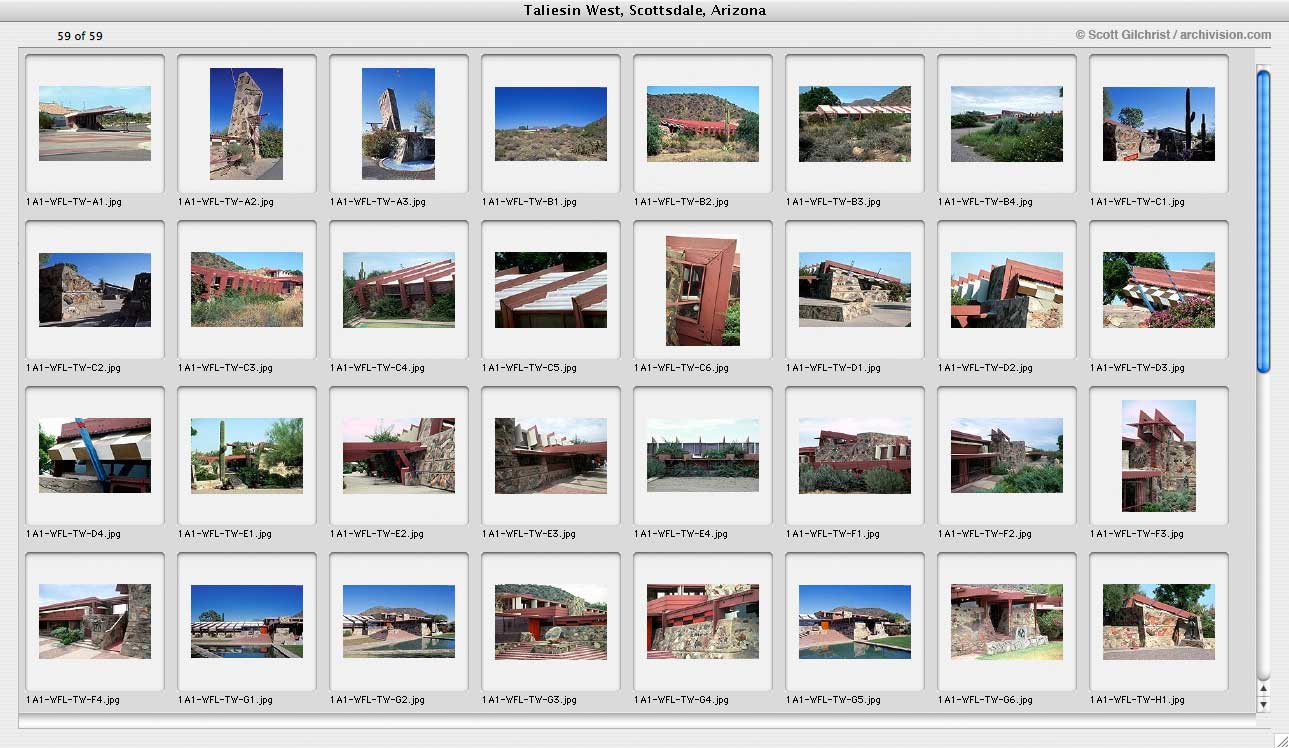This screenshot has width=1289, height=748.
Task: Select thumbnail 1A1-WFL-TW-G6.jpg
Action: point(1007,621)
